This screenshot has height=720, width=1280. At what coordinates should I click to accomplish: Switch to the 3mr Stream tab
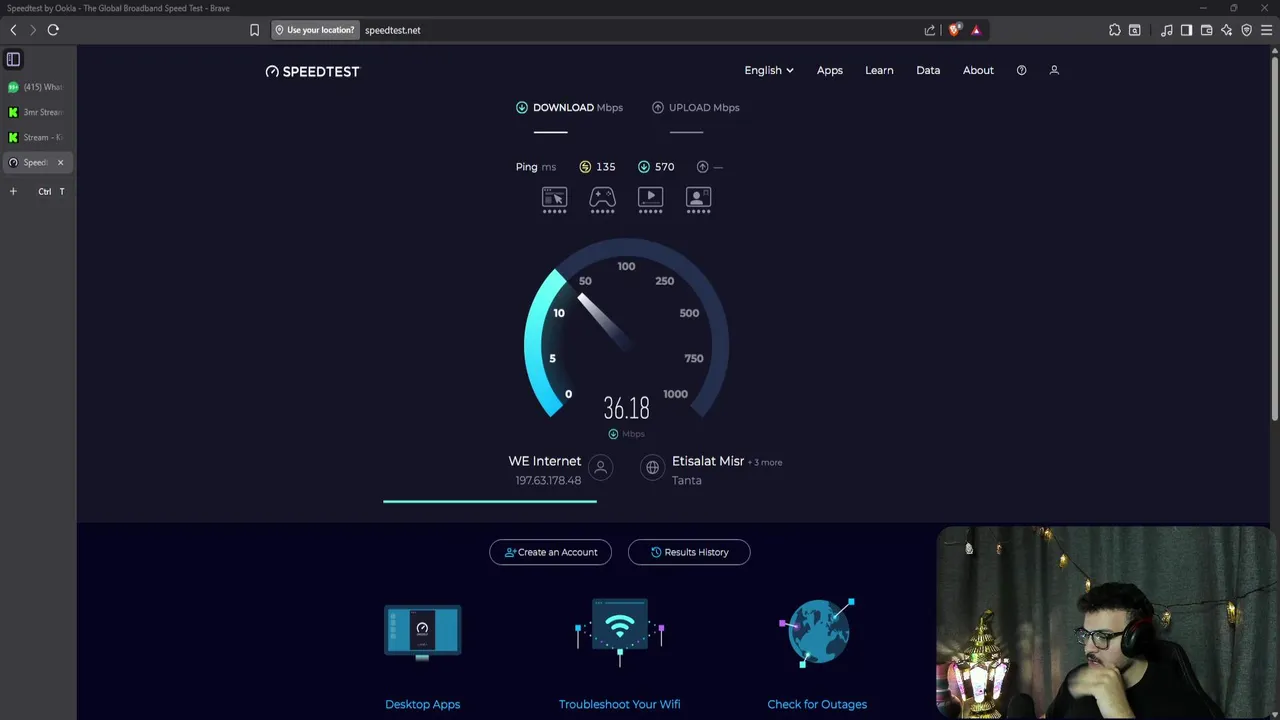[x=37, y=112]
